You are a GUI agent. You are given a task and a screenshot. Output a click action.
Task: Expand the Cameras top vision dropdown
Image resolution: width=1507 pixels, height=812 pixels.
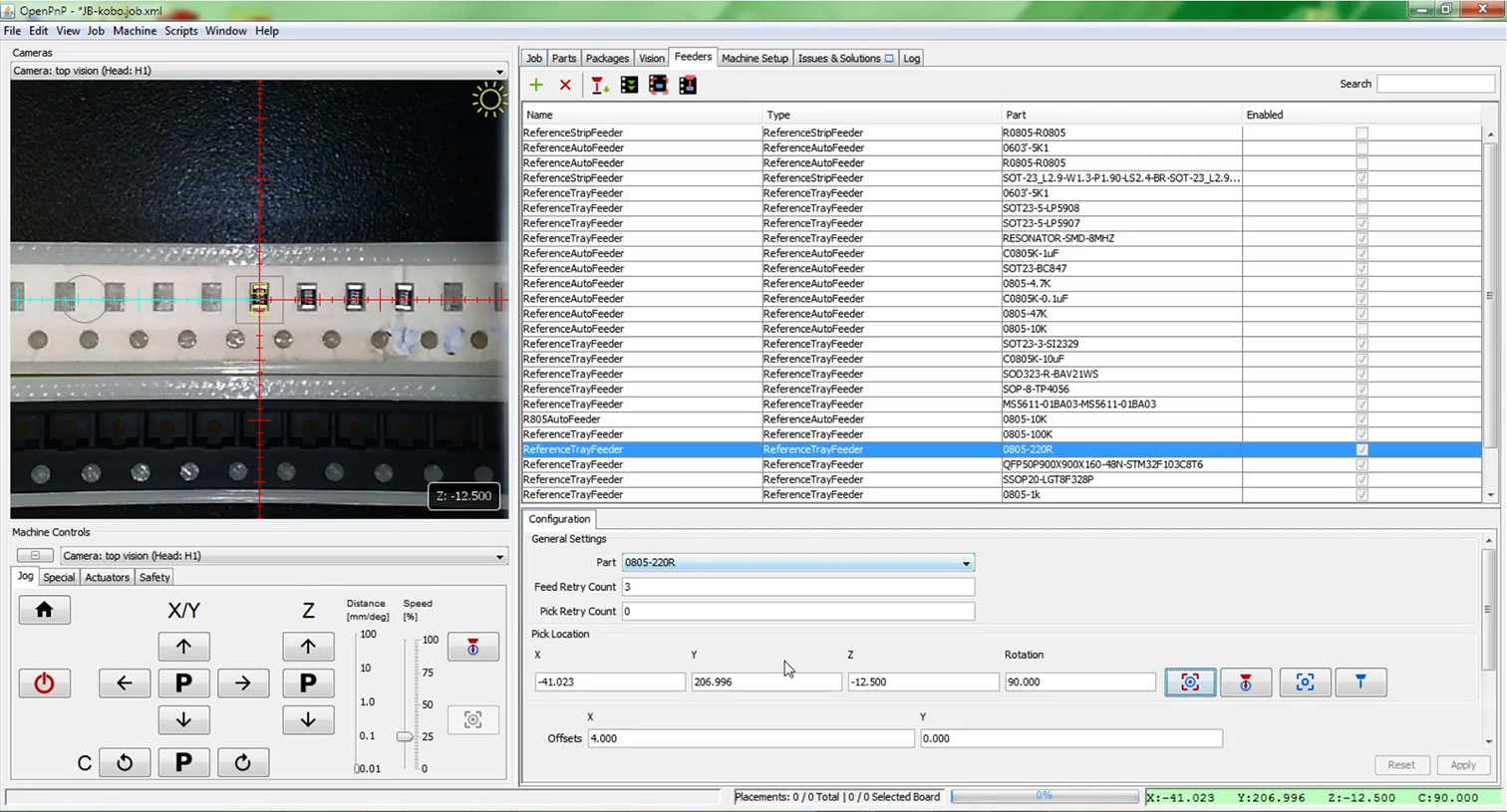coord(259,71)
